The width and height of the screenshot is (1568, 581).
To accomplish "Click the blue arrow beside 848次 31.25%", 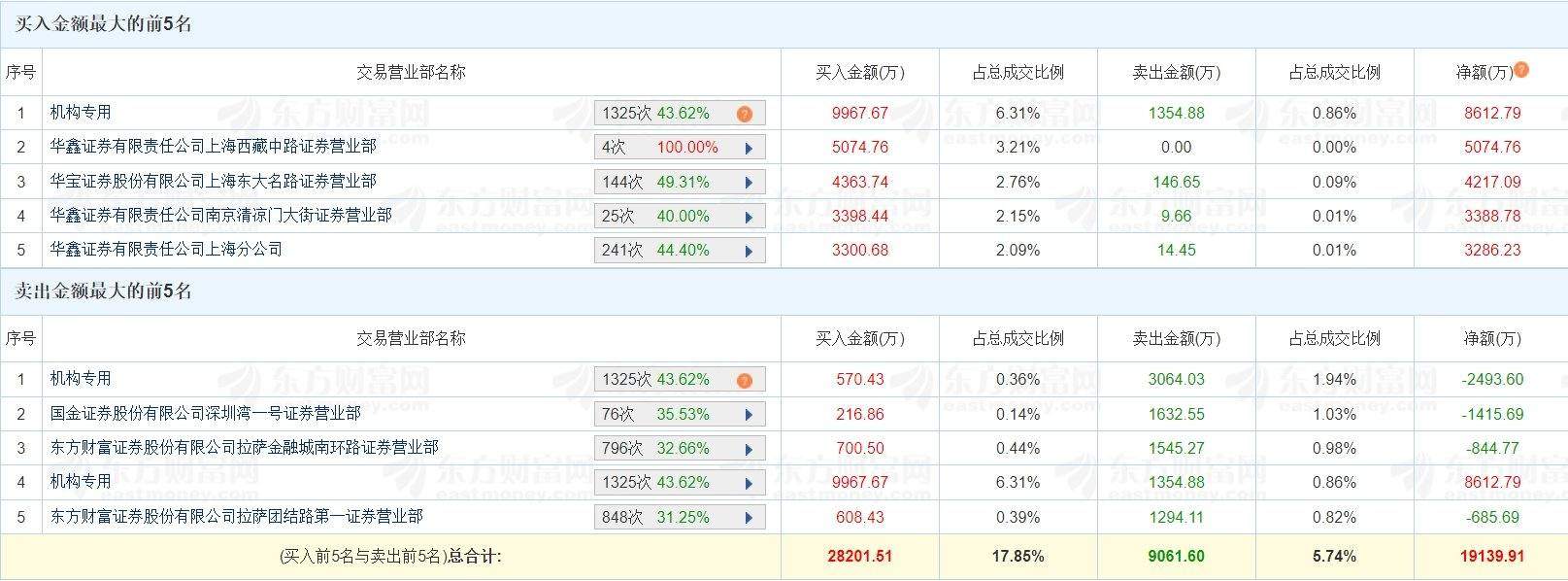I will pos(749,518).
